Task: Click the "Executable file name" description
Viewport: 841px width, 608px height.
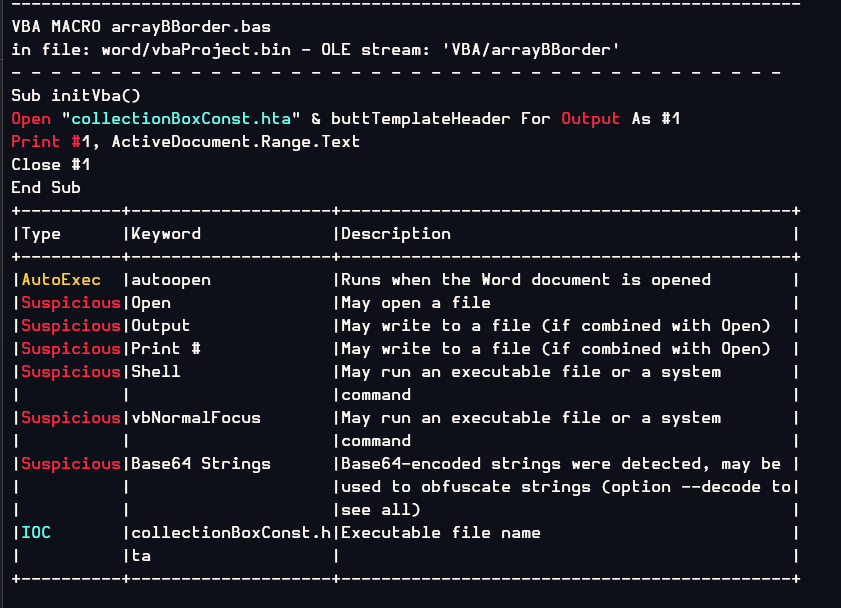Action: tap(441, 533)
